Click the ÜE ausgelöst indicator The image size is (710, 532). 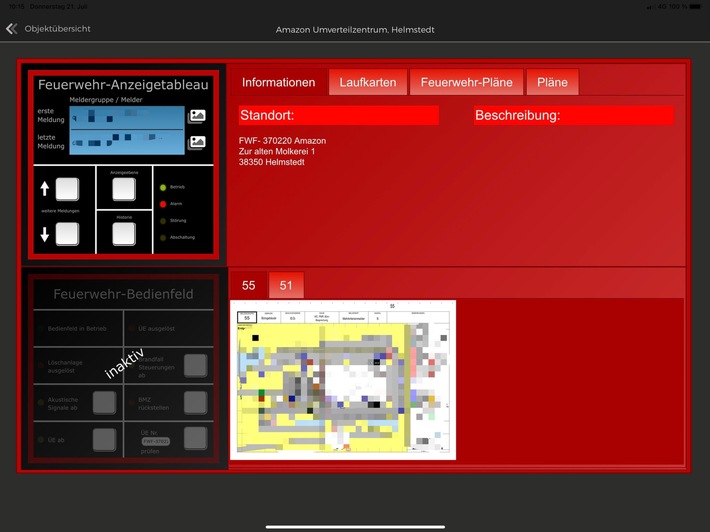(132, 329)
